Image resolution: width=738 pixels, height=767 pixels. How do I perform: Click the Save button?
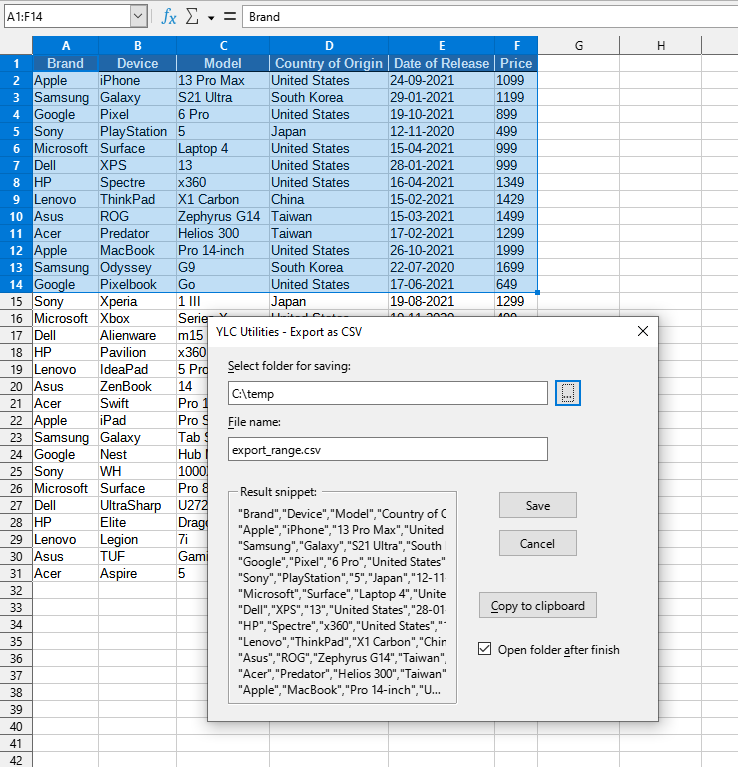tap(537, 505)
